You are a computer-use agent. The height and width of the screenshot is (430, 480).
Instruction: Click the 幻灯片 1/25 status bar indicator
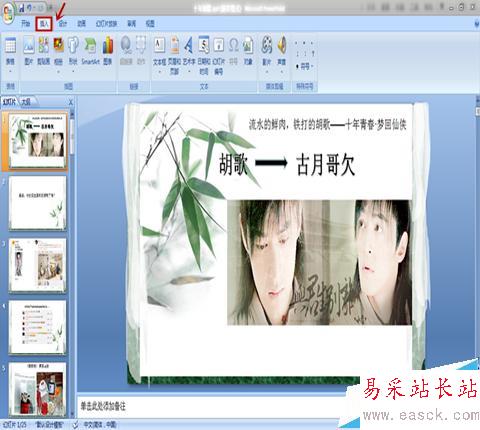click(14, 425)
